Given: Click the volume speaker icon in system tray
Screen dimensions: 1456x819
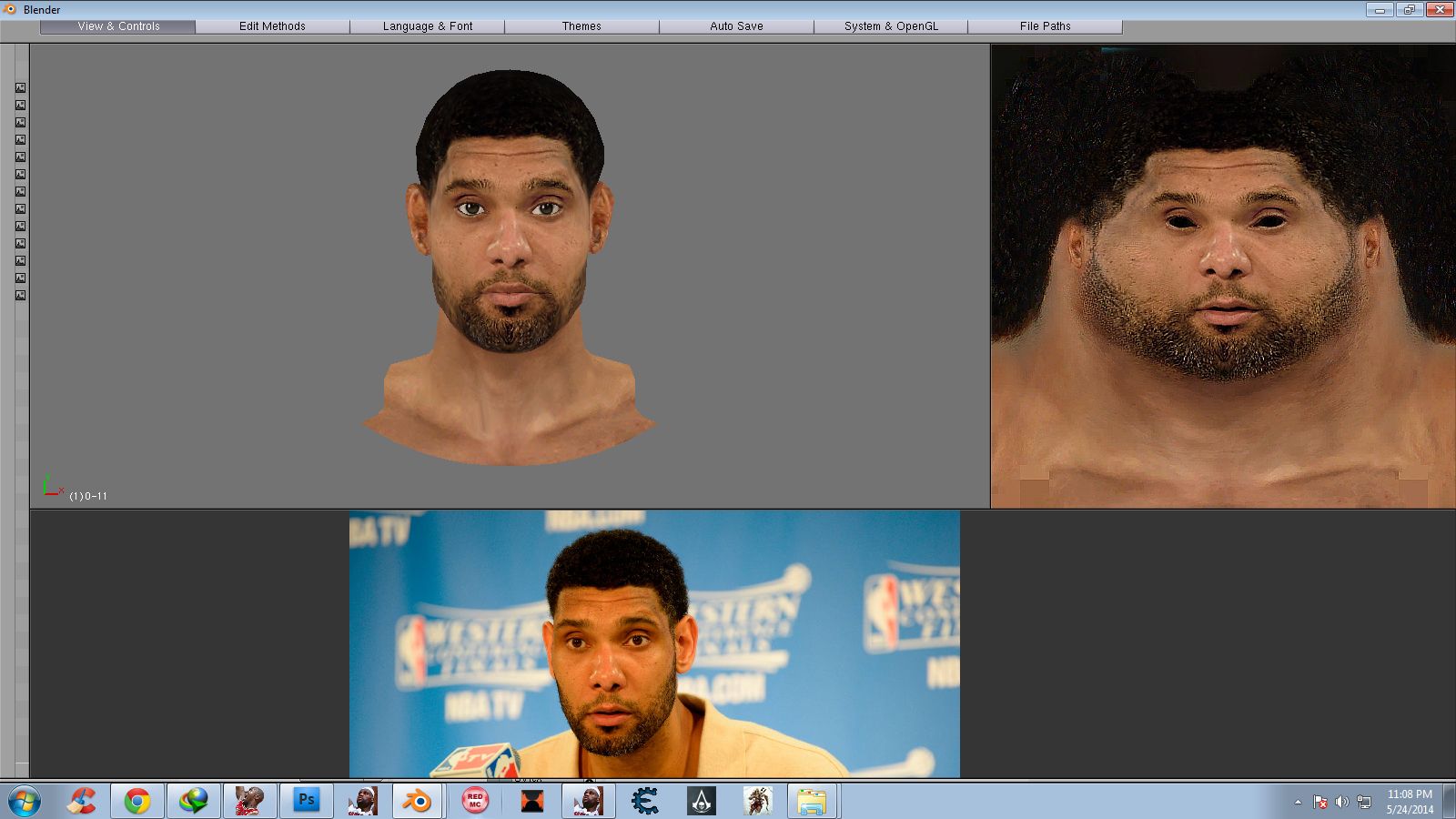Looking at the screenshot, I should tap(1341, 802).
